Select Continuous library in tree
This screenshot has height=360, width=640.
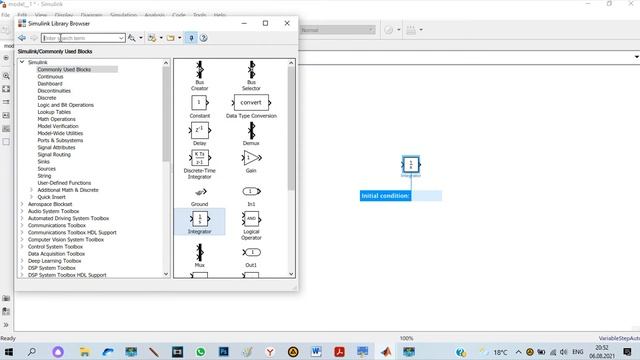point(50,76)
